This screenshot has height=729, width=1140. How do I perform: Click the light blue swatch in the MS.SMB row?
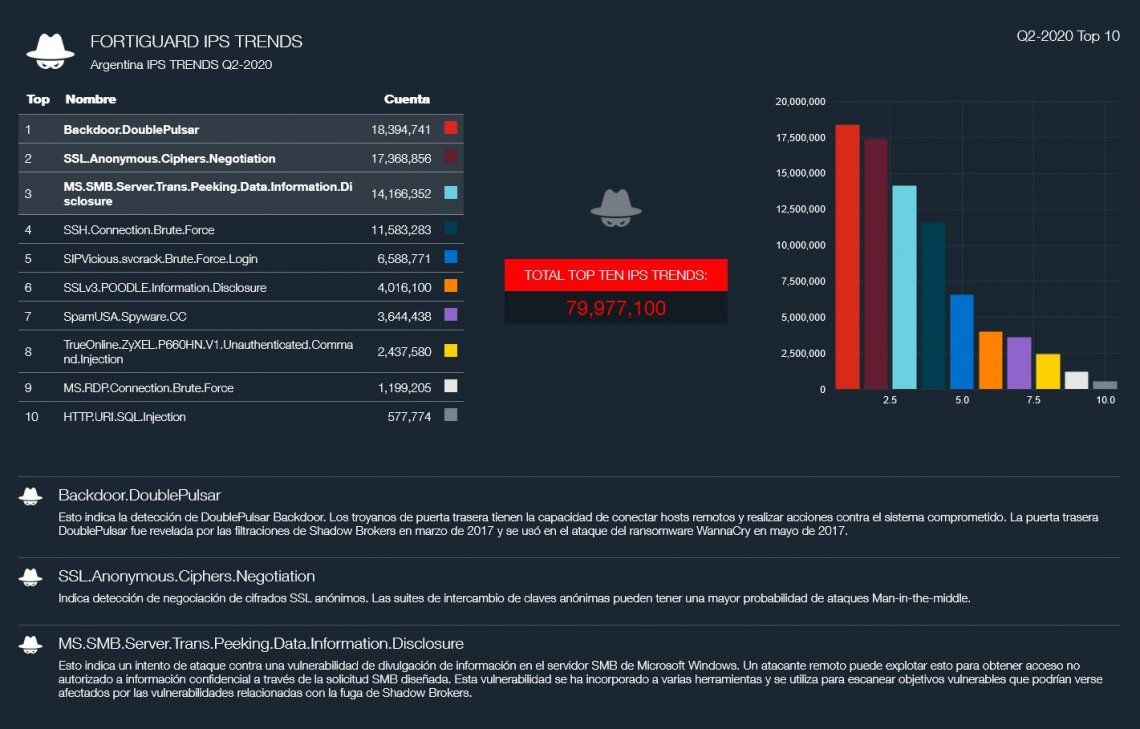coord(451,193)
